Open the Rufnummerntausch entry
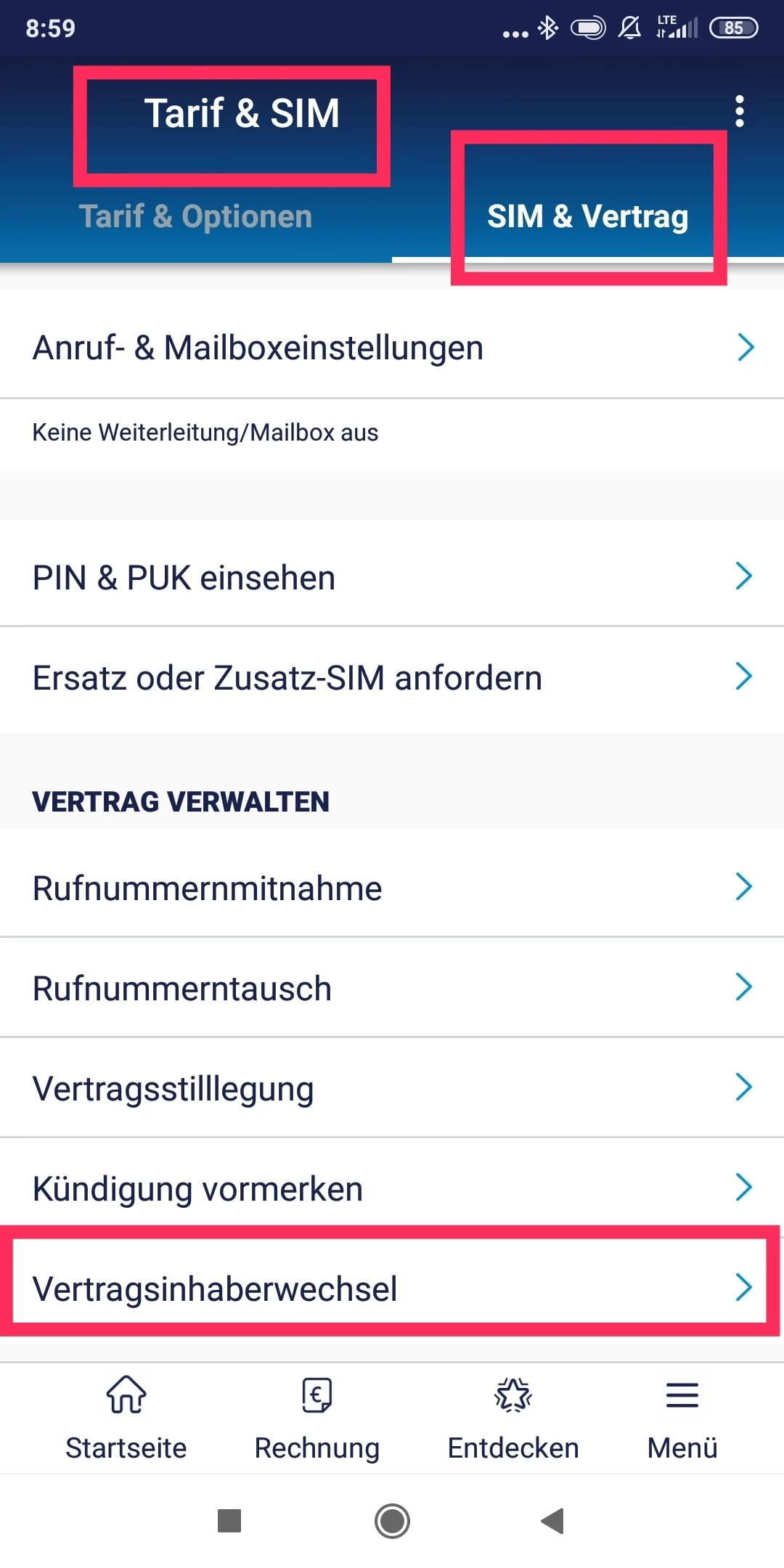Image resolution: width=784 pixels, height=1568 pixels. (x=182, y=989)
